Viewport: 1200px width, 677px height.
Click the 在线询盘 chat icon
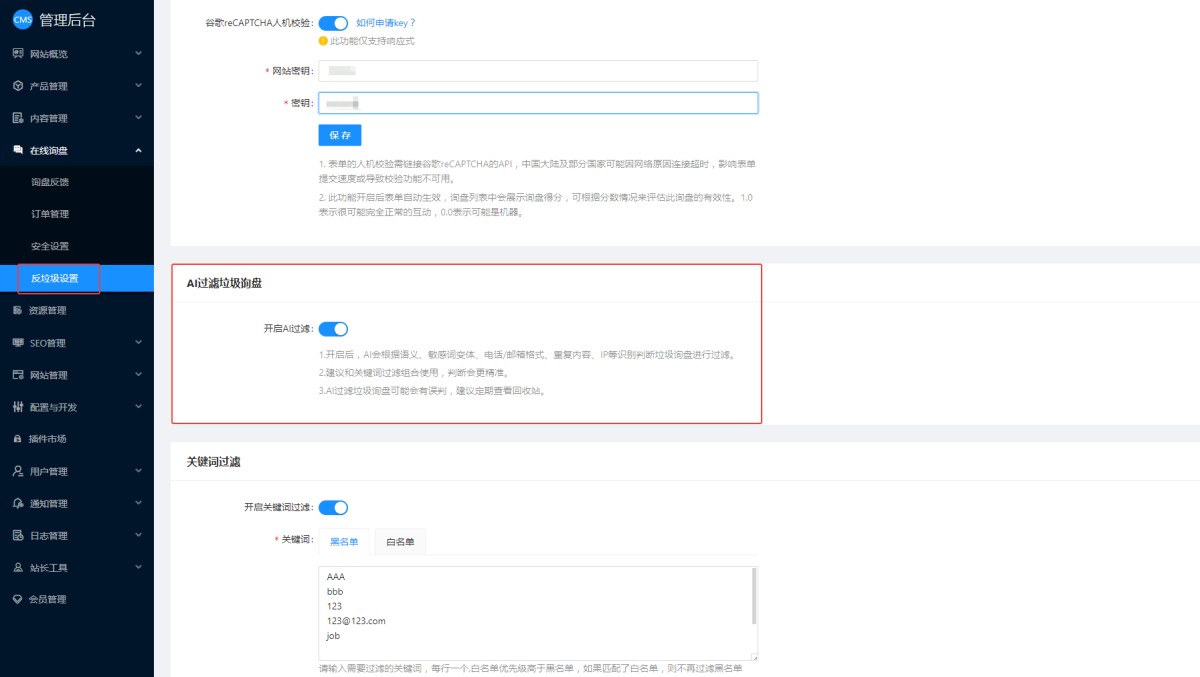point(18,150)
